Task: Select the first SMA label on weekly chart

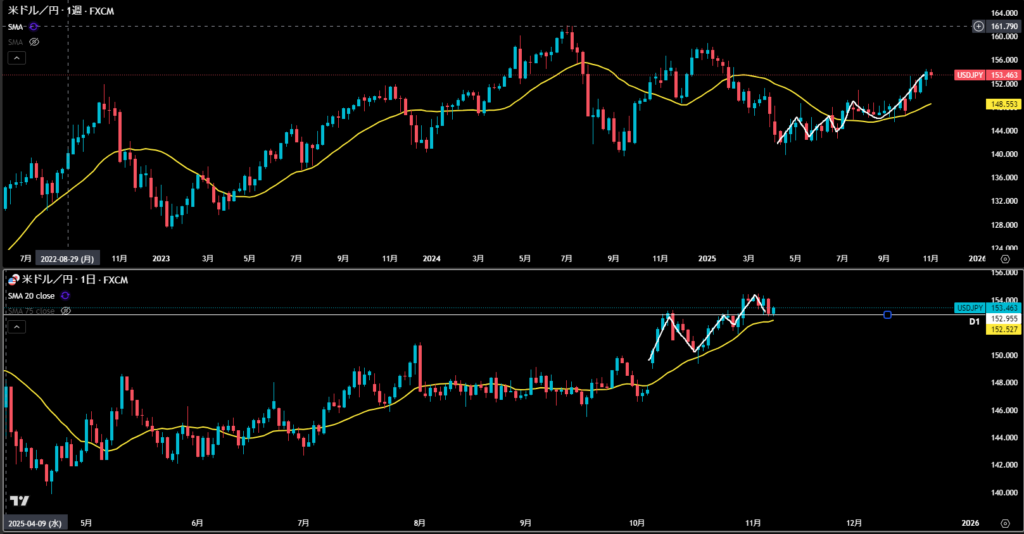Action: 16,27
